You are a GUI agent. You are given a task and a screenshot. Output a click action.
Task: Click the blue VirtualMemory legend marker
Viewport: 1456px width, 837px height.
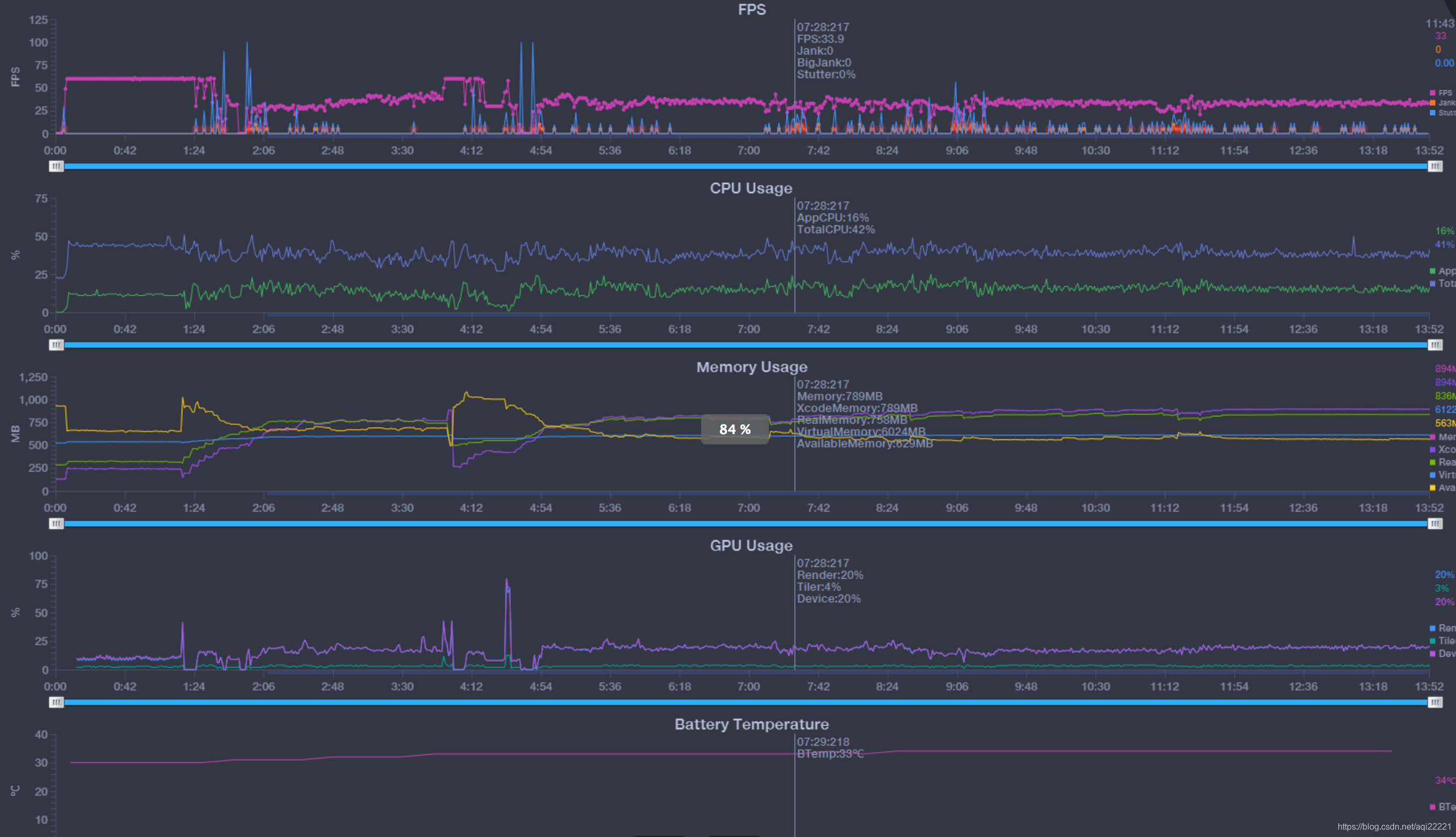[1432, 475]
